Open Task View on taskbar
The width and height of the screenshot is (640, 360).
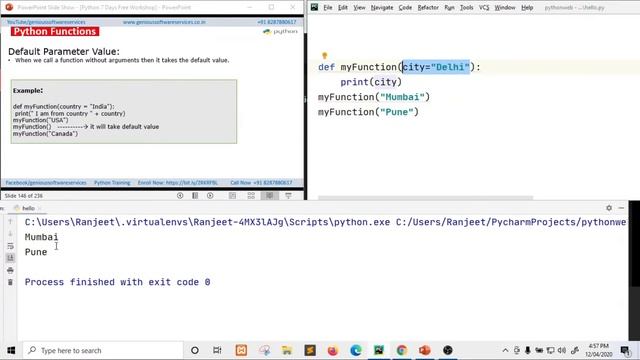coord(217,350)
